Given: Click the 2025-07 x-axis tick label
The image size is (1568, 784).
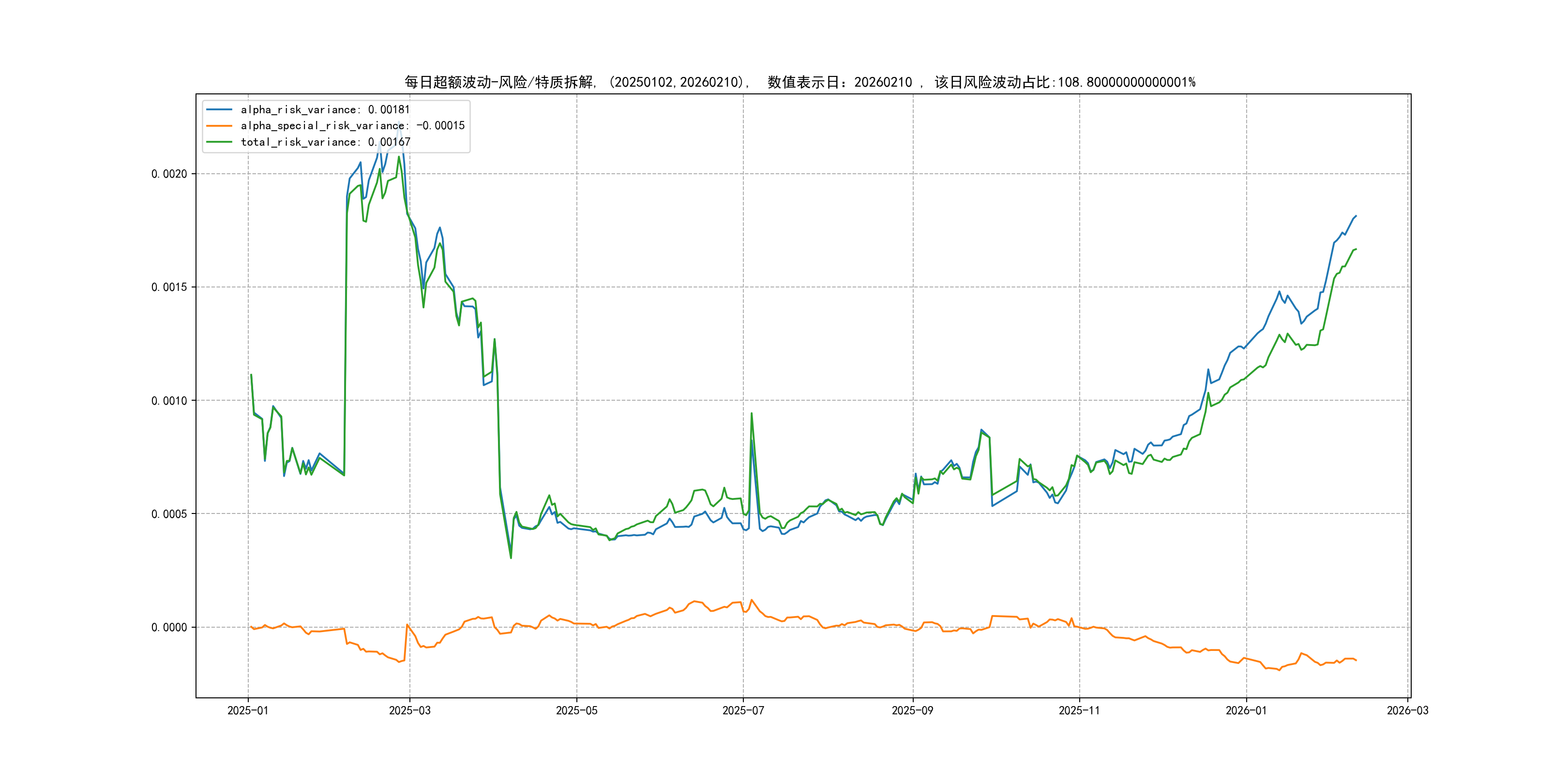Looking at the screenshot, I should coord(742,710).
